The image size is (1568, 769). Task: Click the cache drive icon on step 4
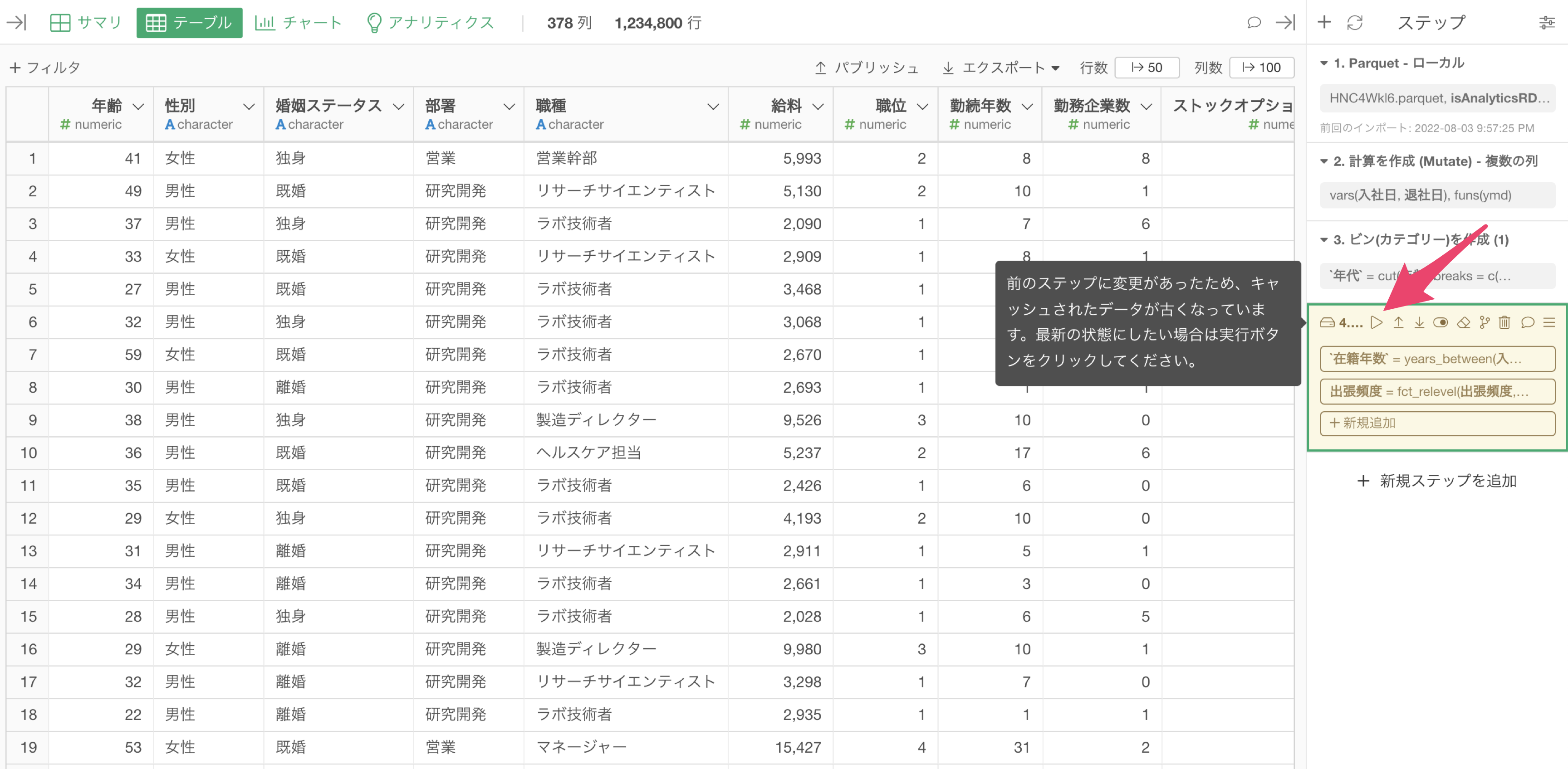[x=1326, y=322]
